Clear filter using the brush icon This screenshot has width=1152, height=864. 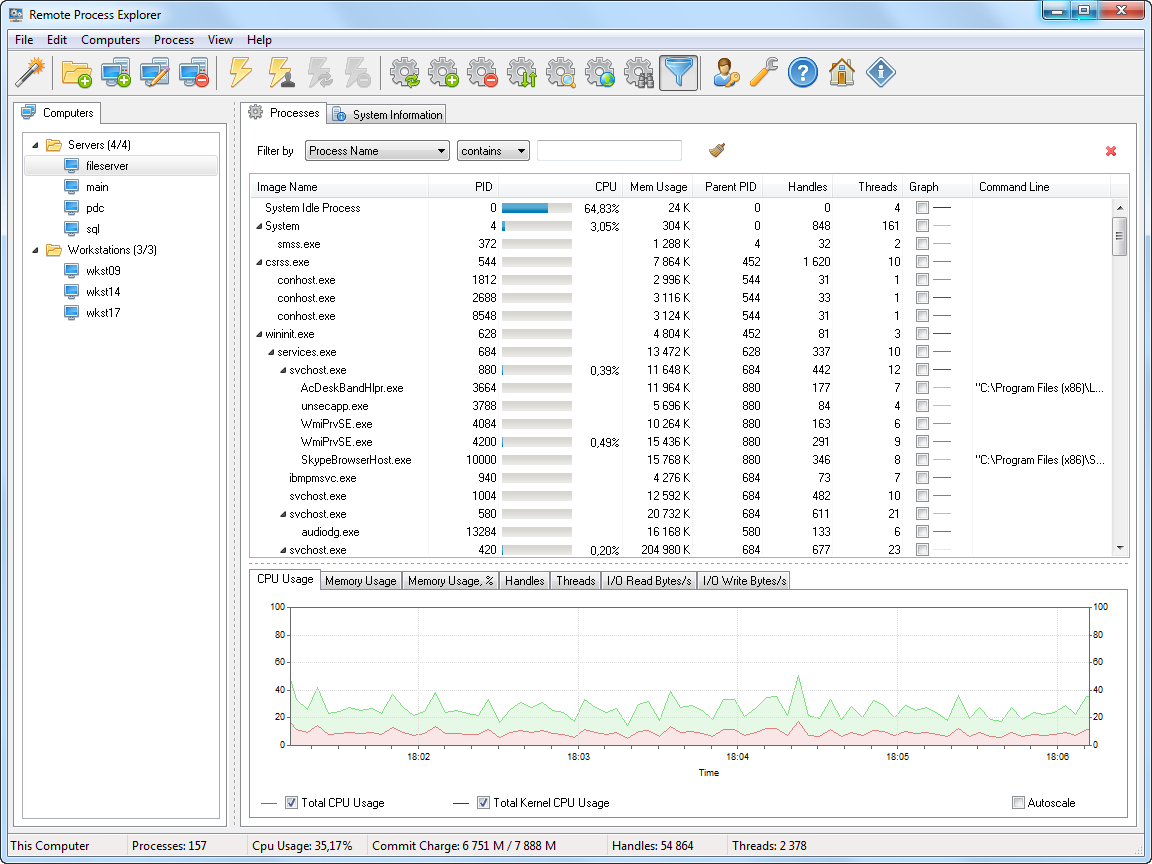pyautogui.click(x=716, y=150)
